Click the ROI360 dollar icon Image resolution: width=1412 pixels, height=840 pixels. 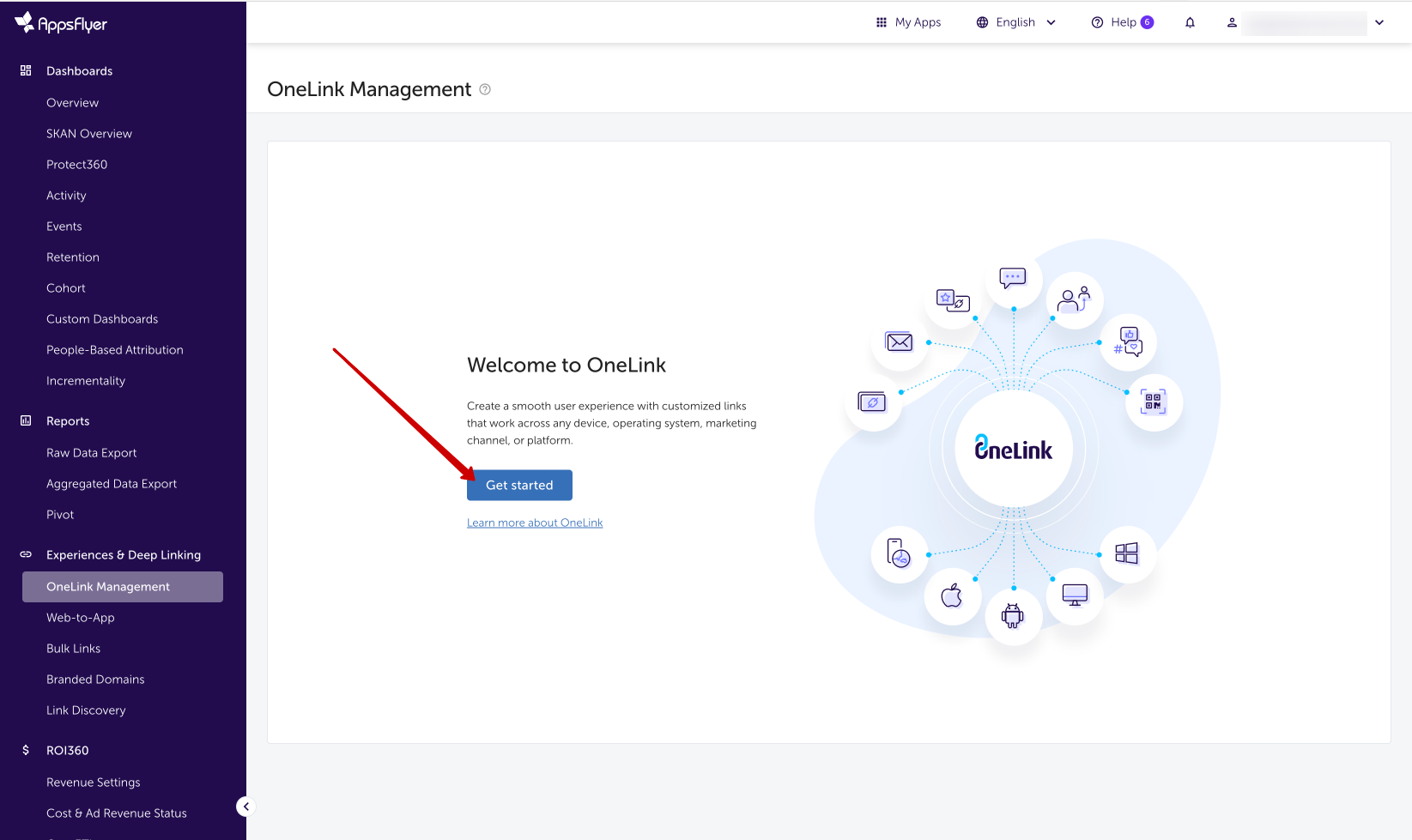(x=26, y=750)
